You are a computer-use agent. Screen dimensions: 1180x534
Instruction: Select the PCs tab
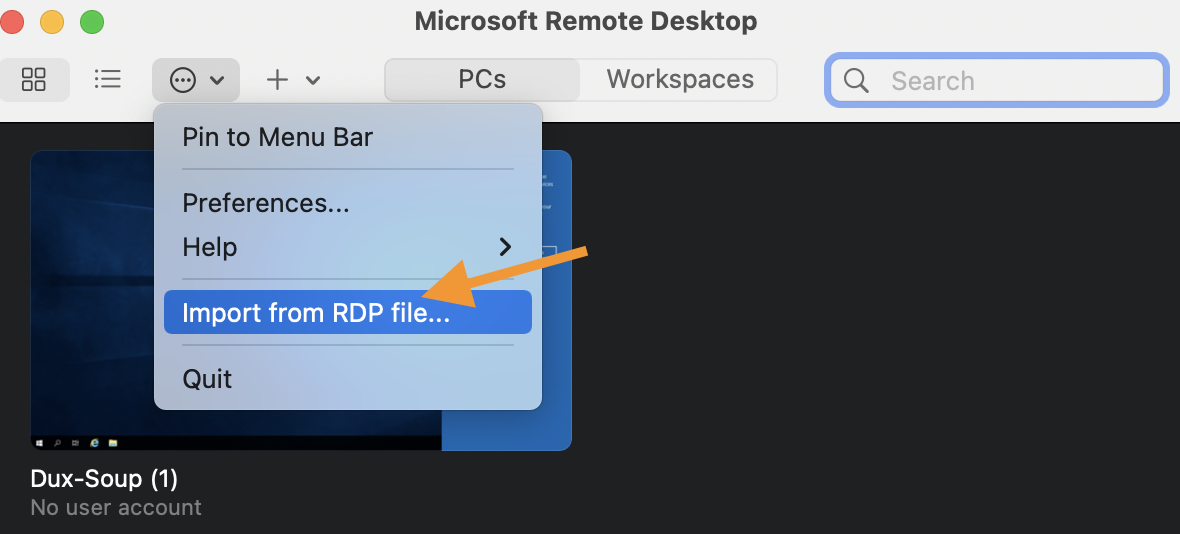(482, 80)
